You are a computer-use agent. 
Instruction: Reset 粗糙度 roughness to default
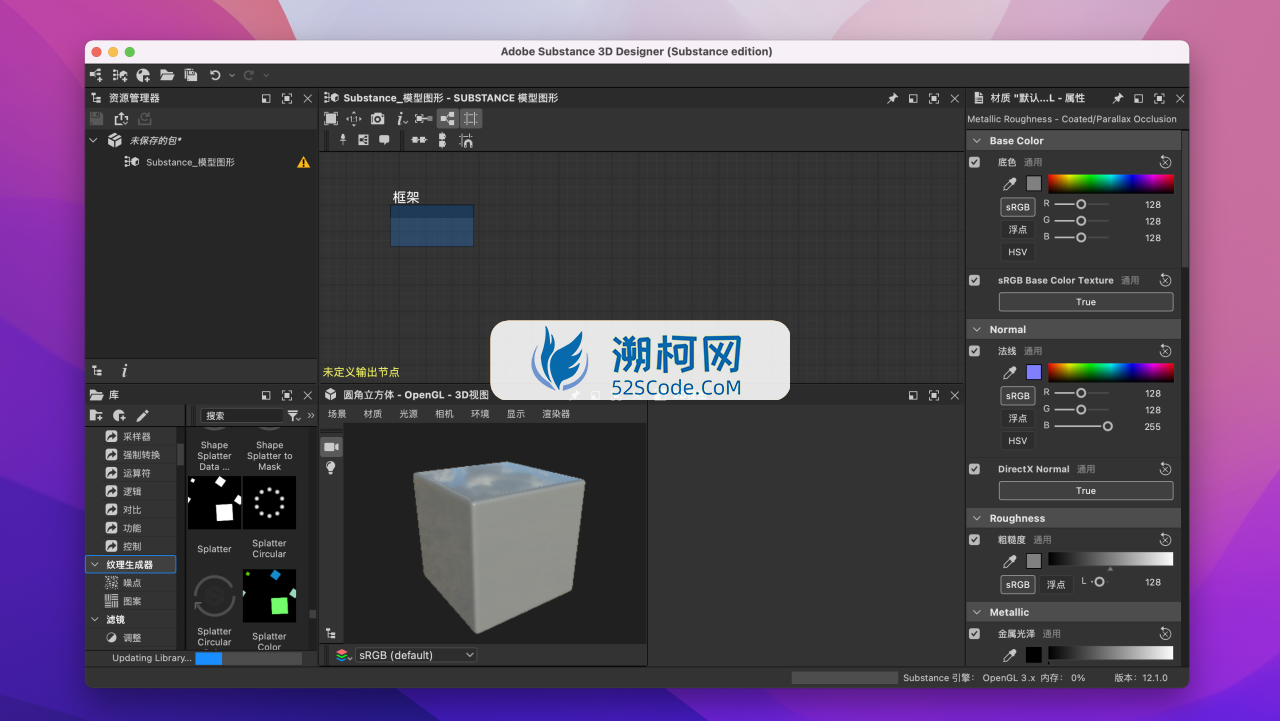1165,540
